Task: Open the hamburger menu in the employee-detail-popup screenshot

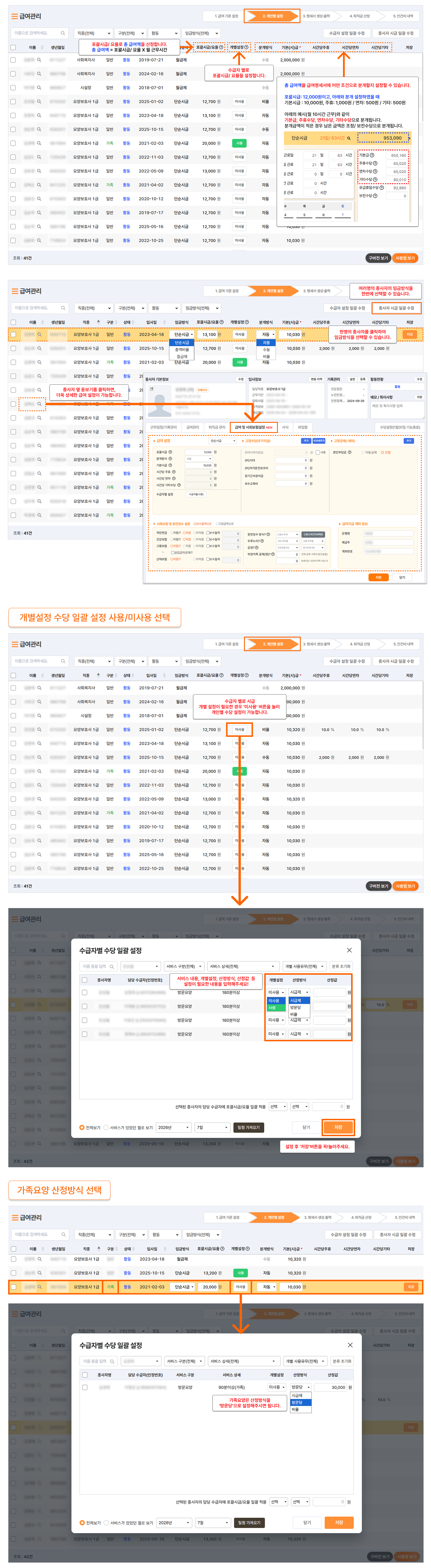Action: click(x=15, y=291)
